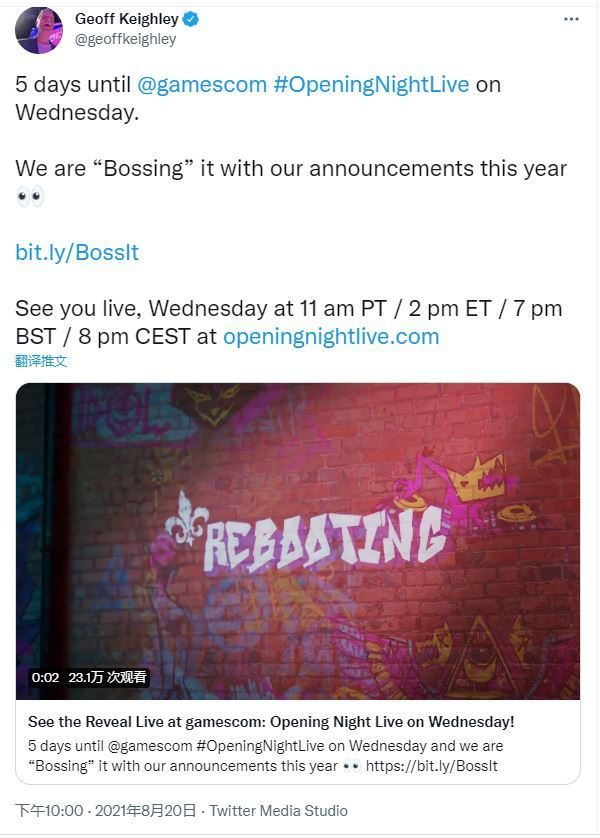Click the verified badge next to Geoff Keighley
This screenshot has height=838, width=600.
191,19
